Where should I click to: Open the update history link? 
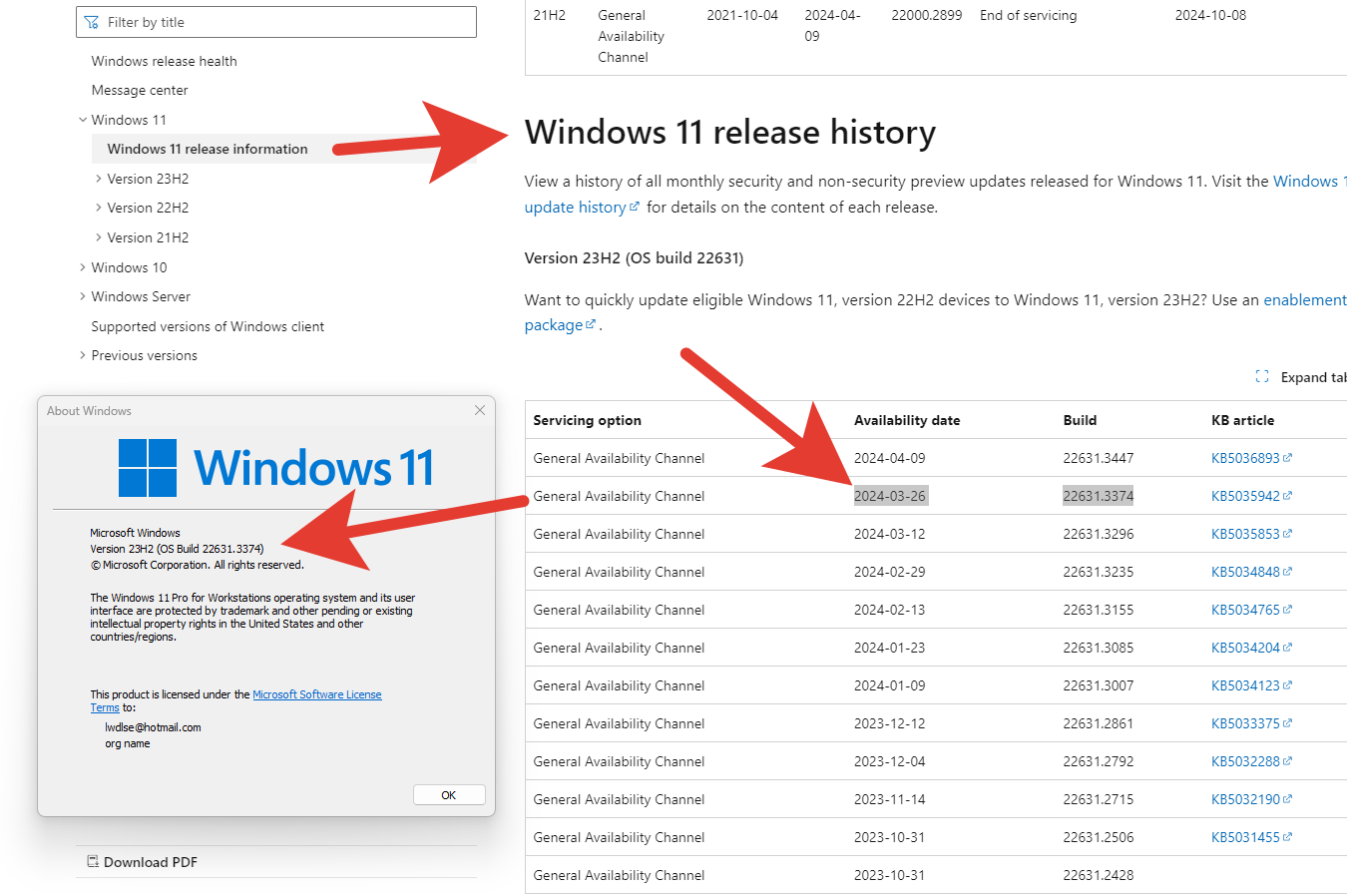[575, 207]
